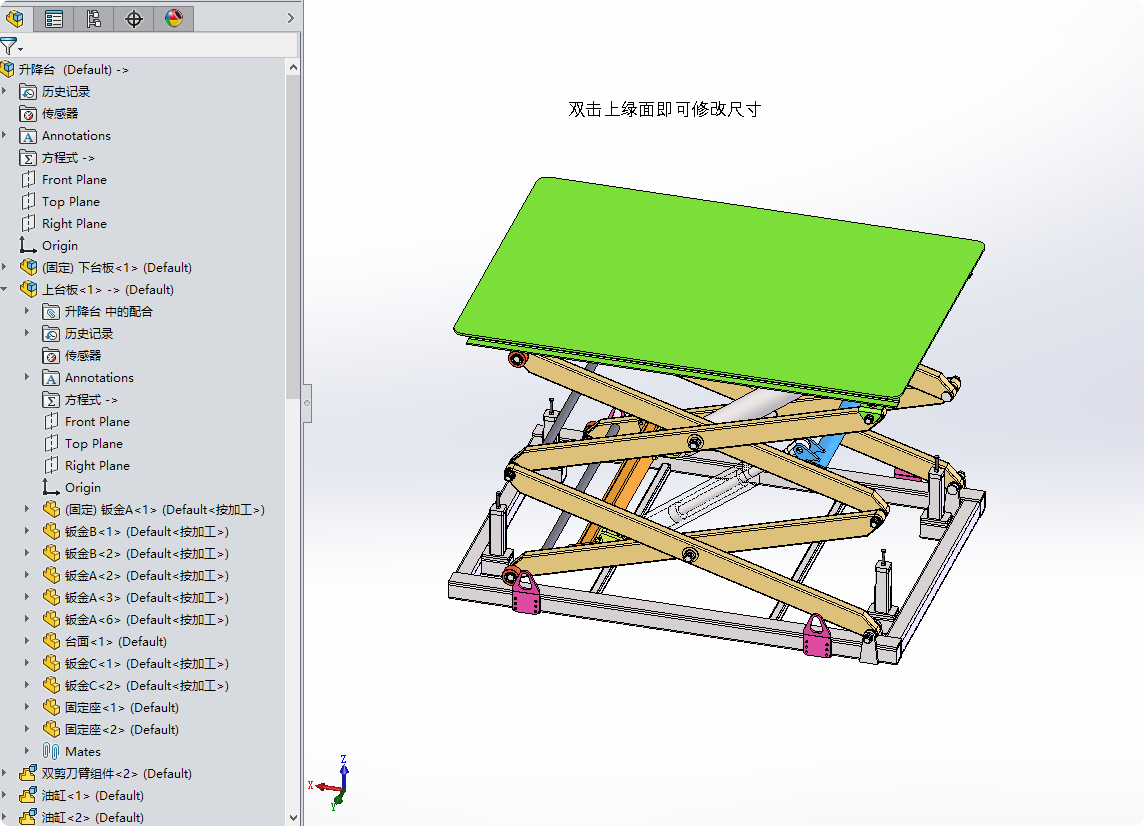Select 钣金C<2> (Default<按加工>)
The image size is (1144, 826).
pos(147,685)
